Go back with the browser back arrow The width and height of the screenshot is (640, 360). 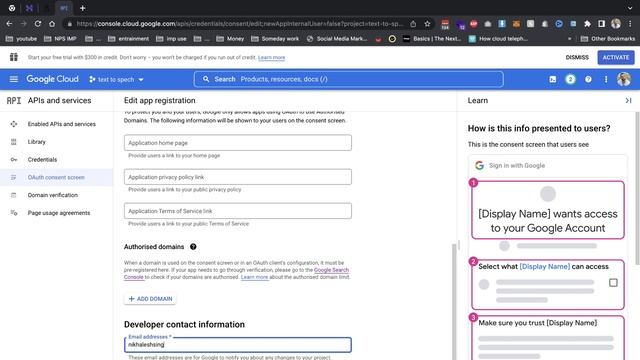[x=9, y=24]
